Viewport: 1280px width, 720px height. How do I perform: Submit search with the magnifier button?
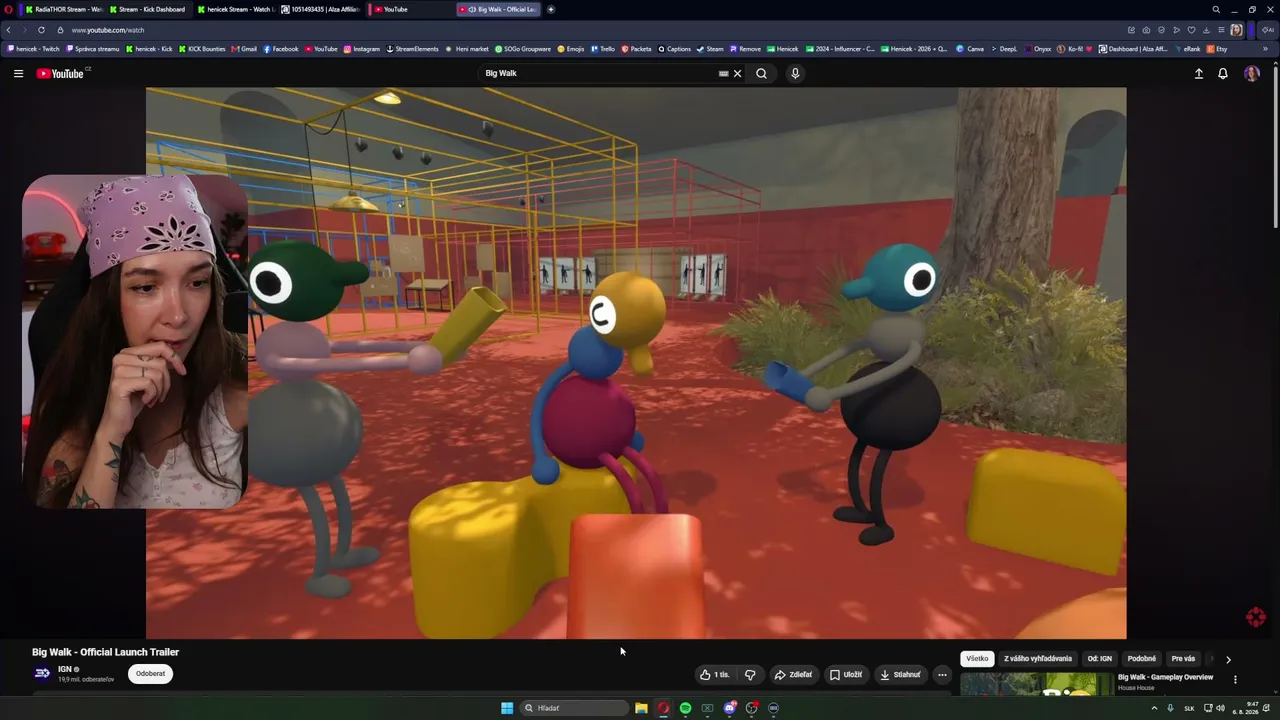coord(762,73)
